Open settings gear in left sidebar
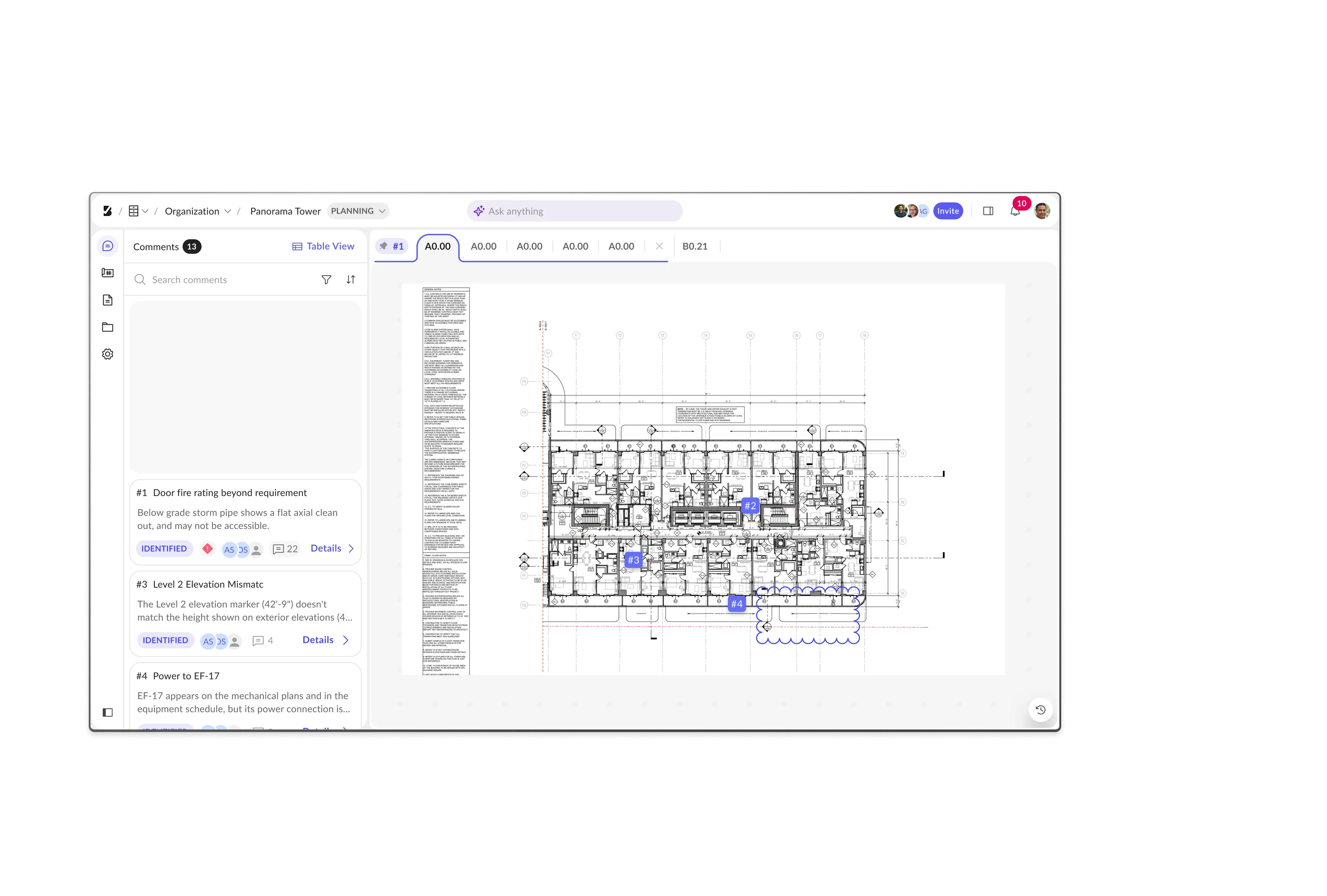 (107, 355)
